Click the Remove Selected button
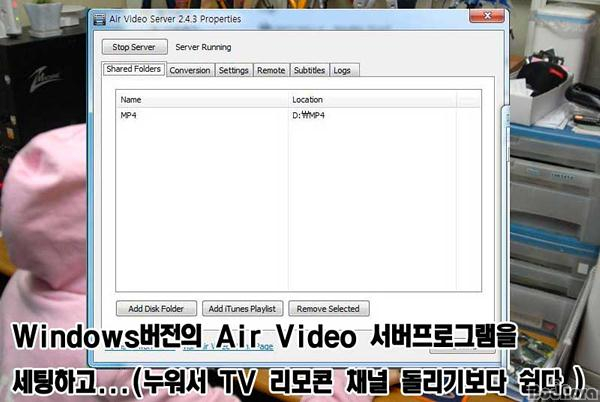600x402 pixels. click(329, 308)
